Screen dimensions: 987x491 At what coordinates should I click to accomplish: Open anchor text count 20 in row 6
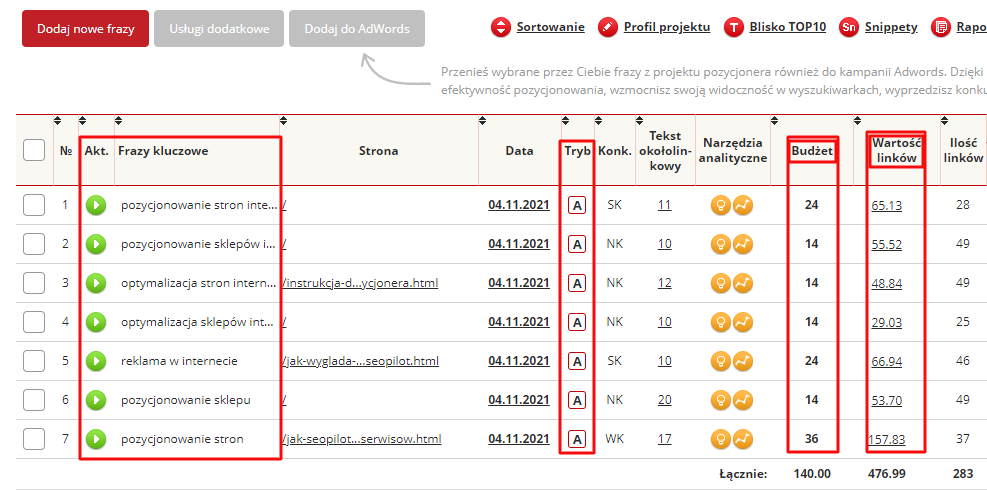[664, 400]
